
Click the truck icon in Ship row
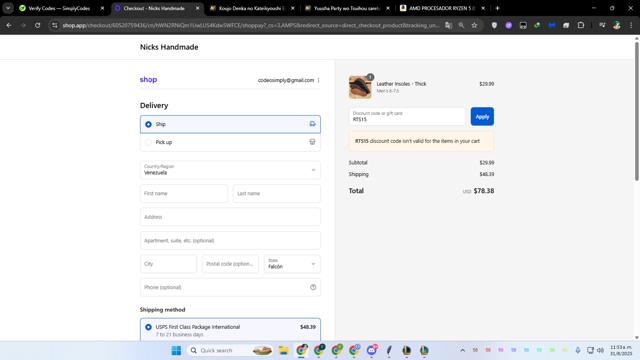point(312,124)
